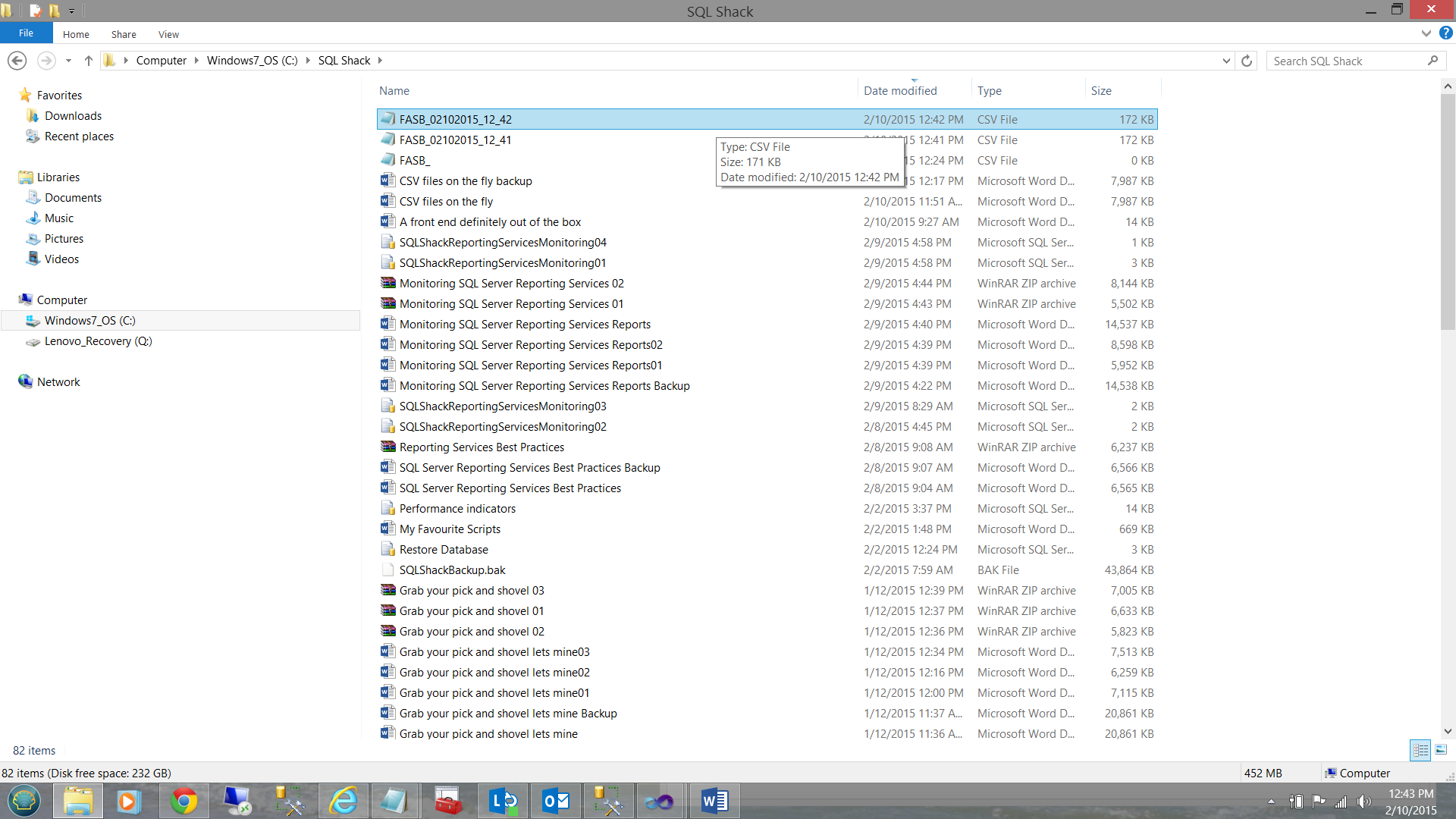Switch to large thumbnails view icon
The width and height of the screenshot is (1456, 819).
[1441, 750]
